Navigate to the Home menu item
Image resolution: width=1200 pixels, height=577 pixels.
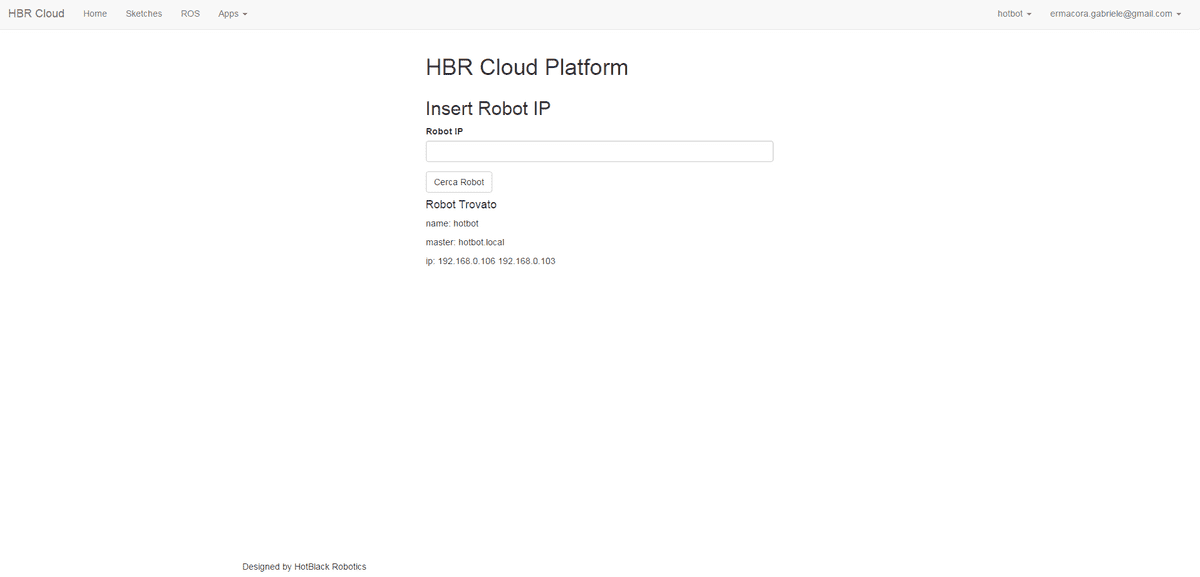point(95,13)
